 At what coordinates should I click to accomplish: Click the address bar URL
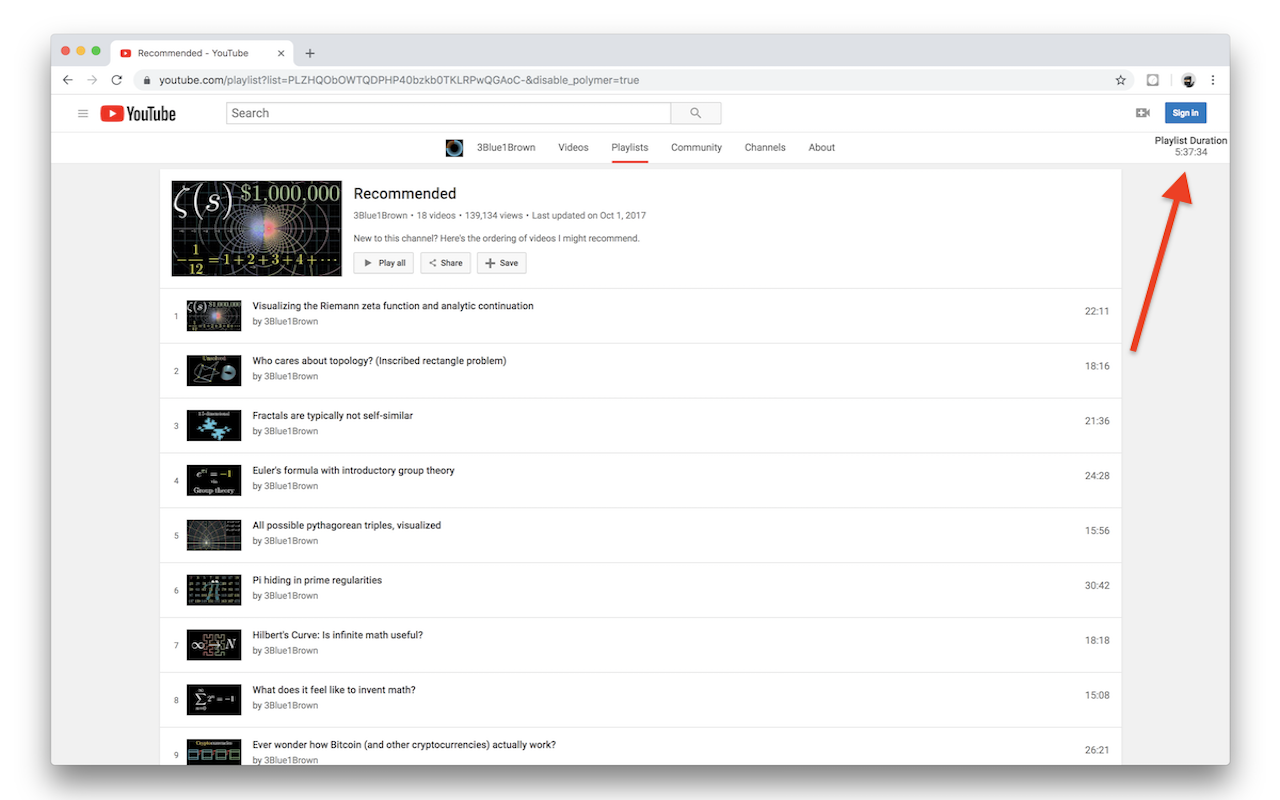pos(399,80)
